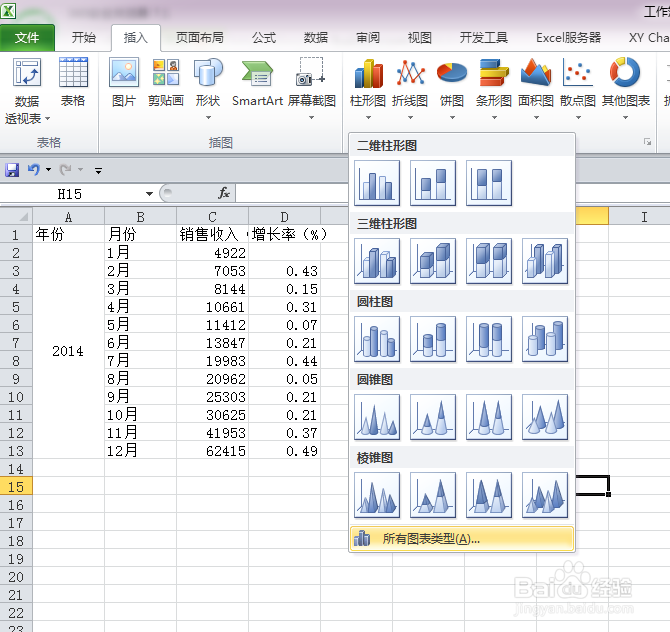The image size is (670, 632).
Task: Insert the 3D cone chart
Action: 545,417
